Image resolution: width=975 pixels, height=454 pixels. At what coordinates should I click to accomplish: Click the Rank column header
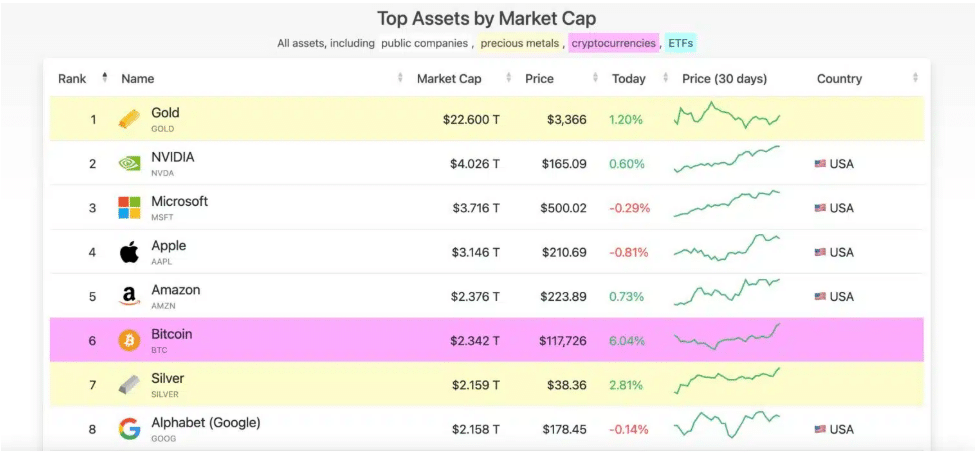[72, 78]
